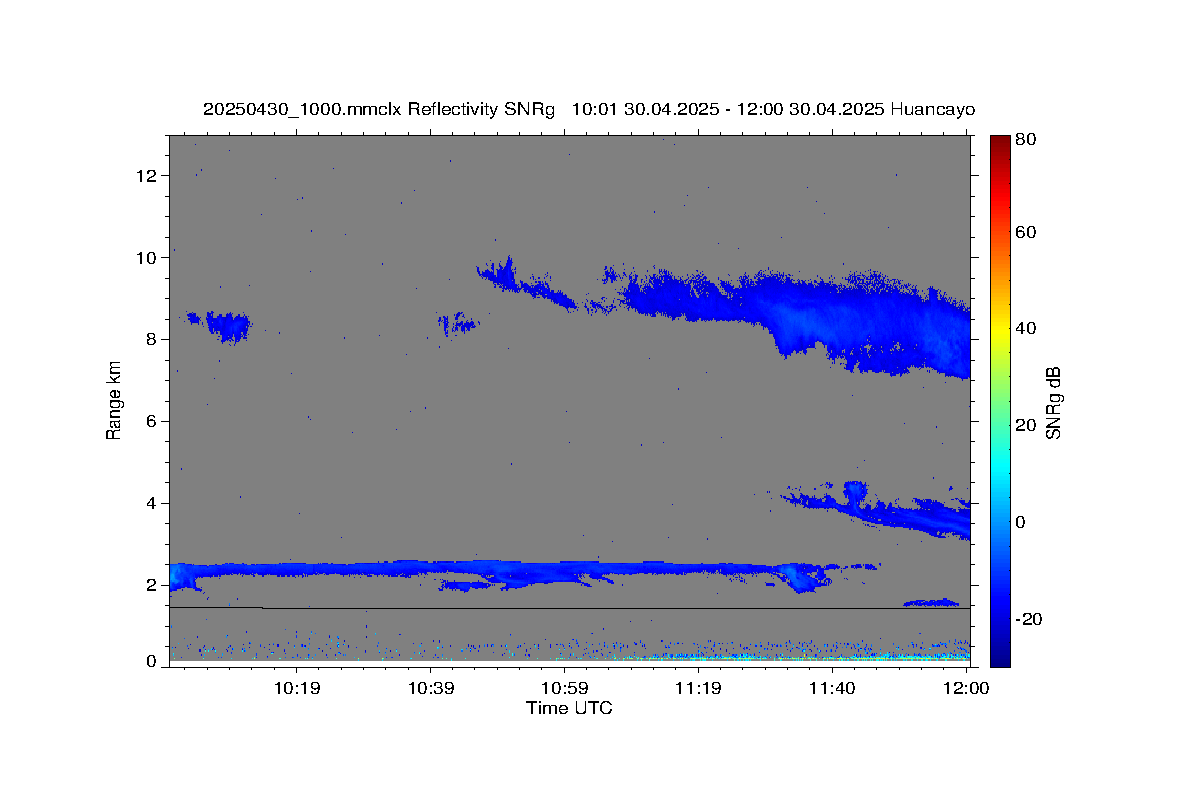
Task: Click the 'Huancayo' station name in title
Action: coord(934,110)
